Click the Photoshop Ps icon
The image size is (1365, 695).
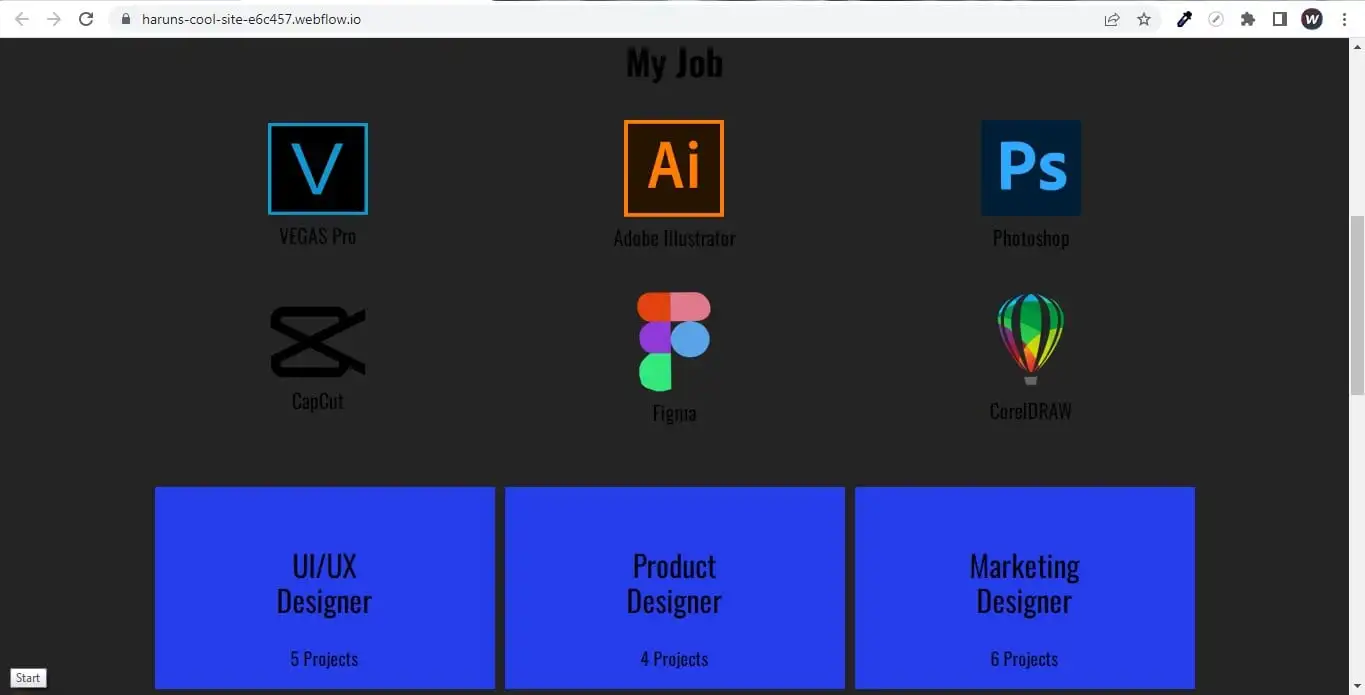pos(1031,168)
